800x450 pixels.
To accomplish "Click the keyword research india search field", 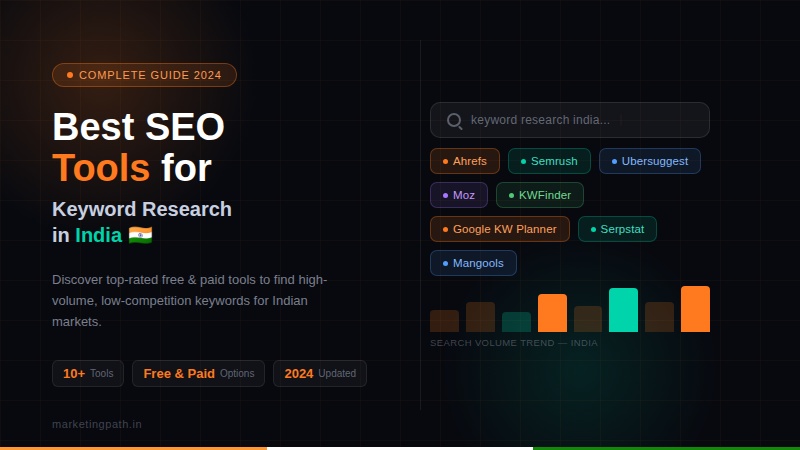I will coord(569,120).
